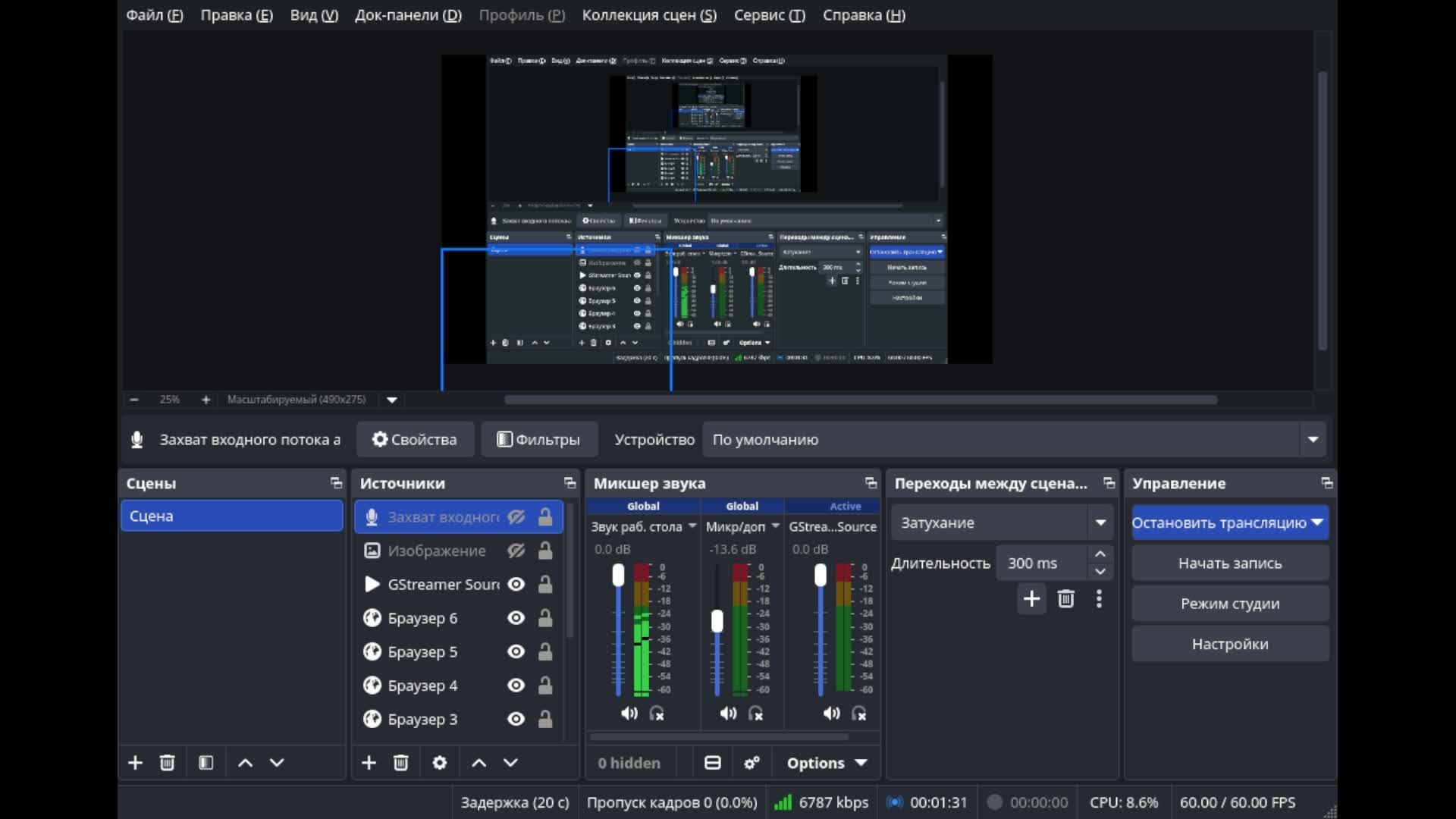1456x819 pixels.
Task: Open transition properties three-dot menu
Action: 1099,599
